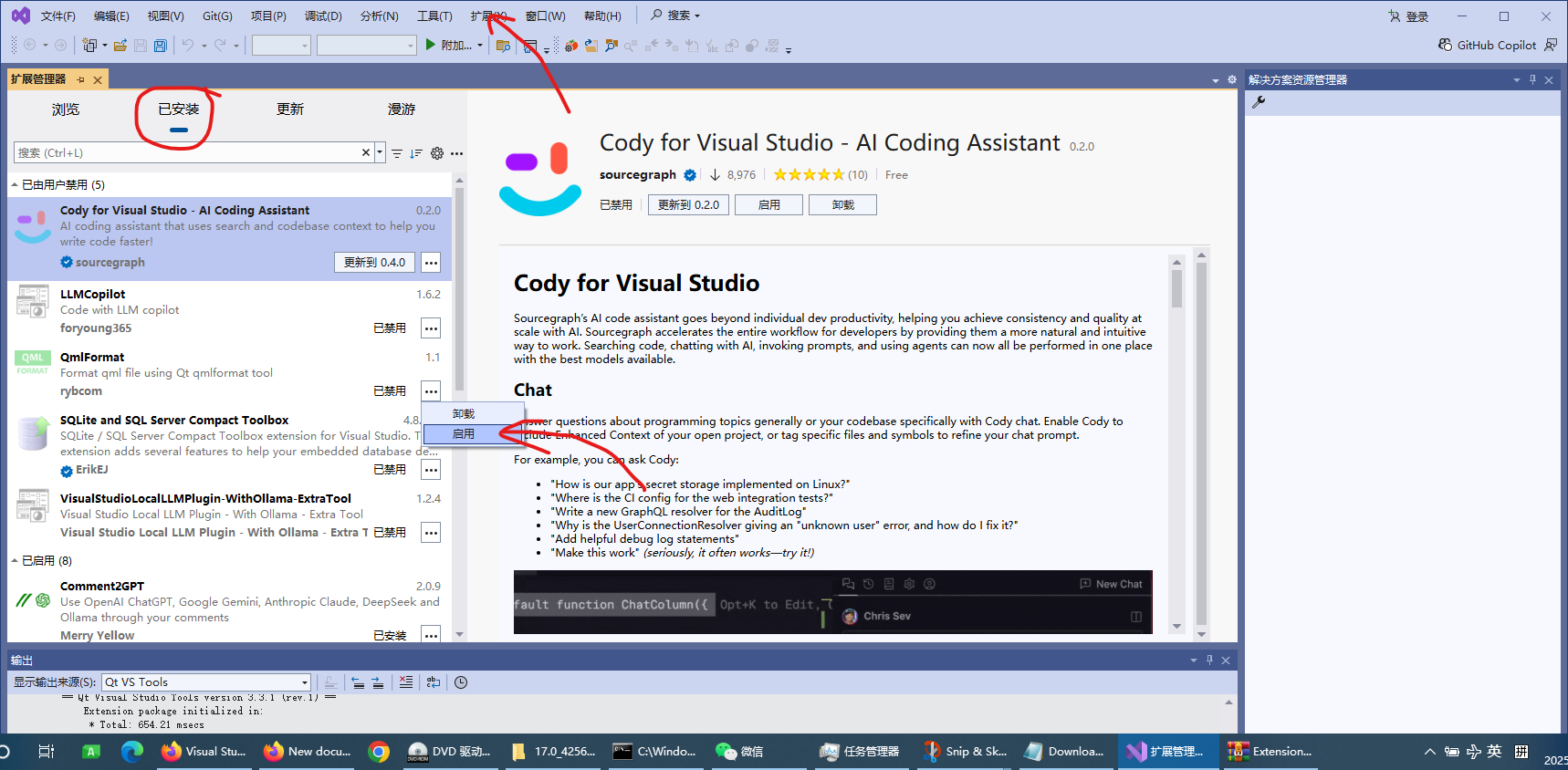Viewport: 1568px width, 770px height.
Task: Open the Attach button dropdown arrow
Action: 480,45
